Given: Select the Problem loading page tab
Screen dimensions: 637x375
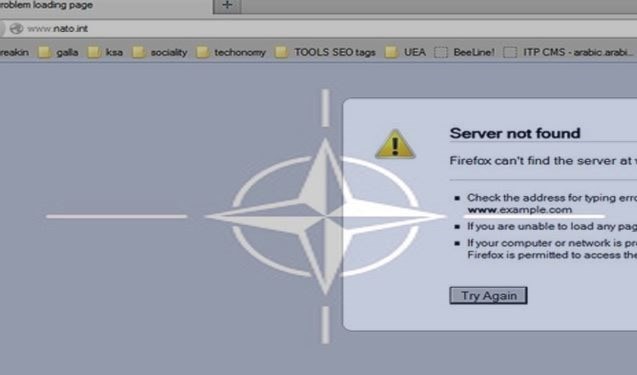Looking at the screenshot, I should click(x=106, y=6).
